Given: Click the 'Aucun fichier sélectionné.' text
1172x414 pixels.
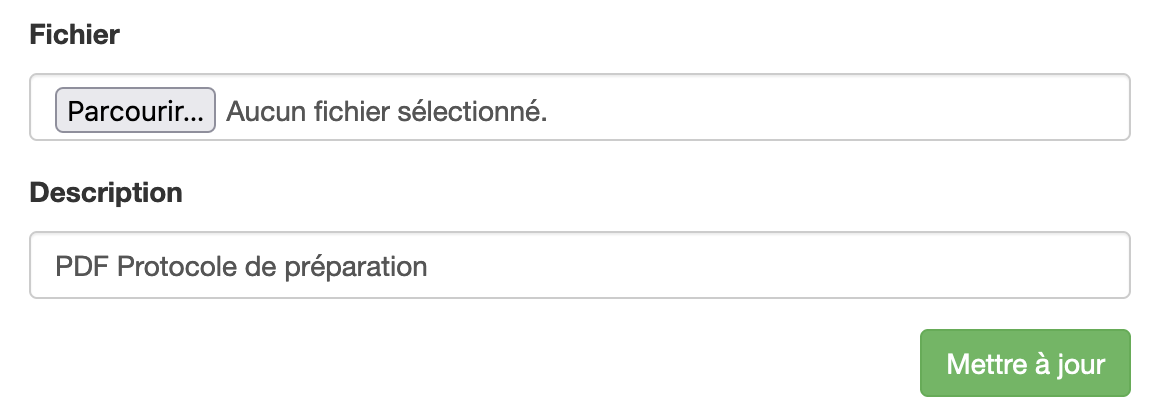Looking at the screenshot, I should coord(386,111).
